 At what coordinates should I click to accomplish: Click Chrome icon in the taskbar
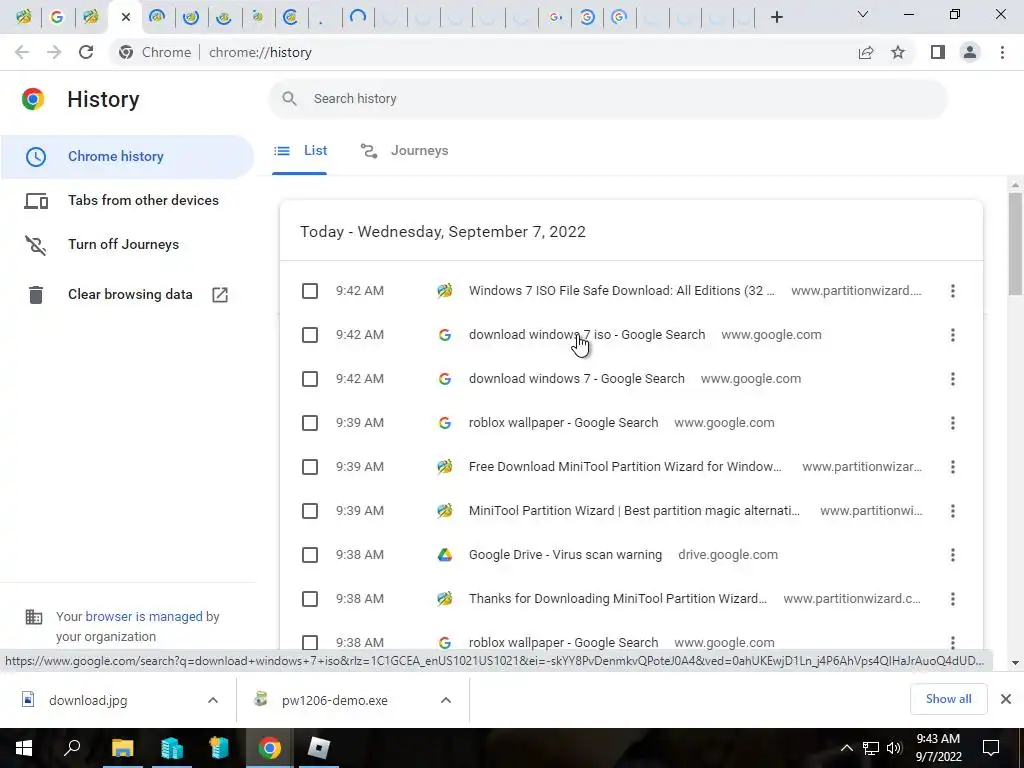click(269, 748)
